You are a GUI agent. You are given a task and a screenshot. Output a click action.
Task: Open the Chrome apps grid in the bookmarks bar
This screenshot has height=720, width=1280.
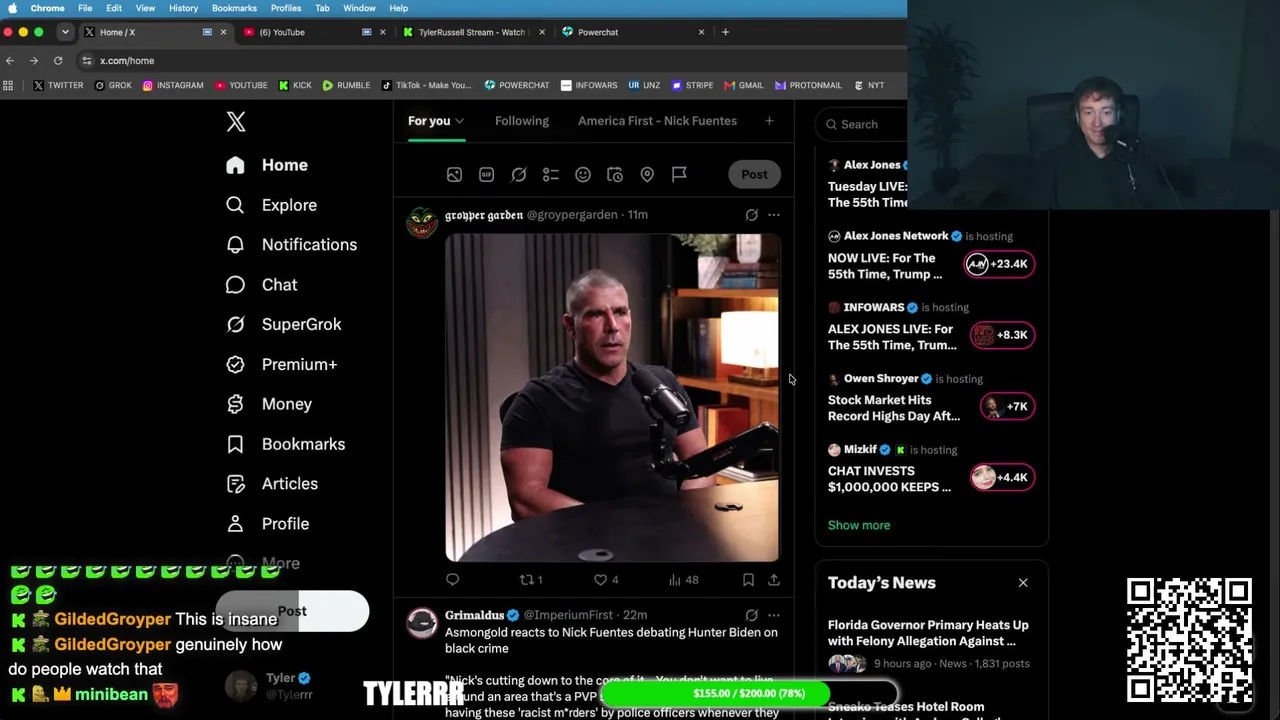[x=9, y=86]
